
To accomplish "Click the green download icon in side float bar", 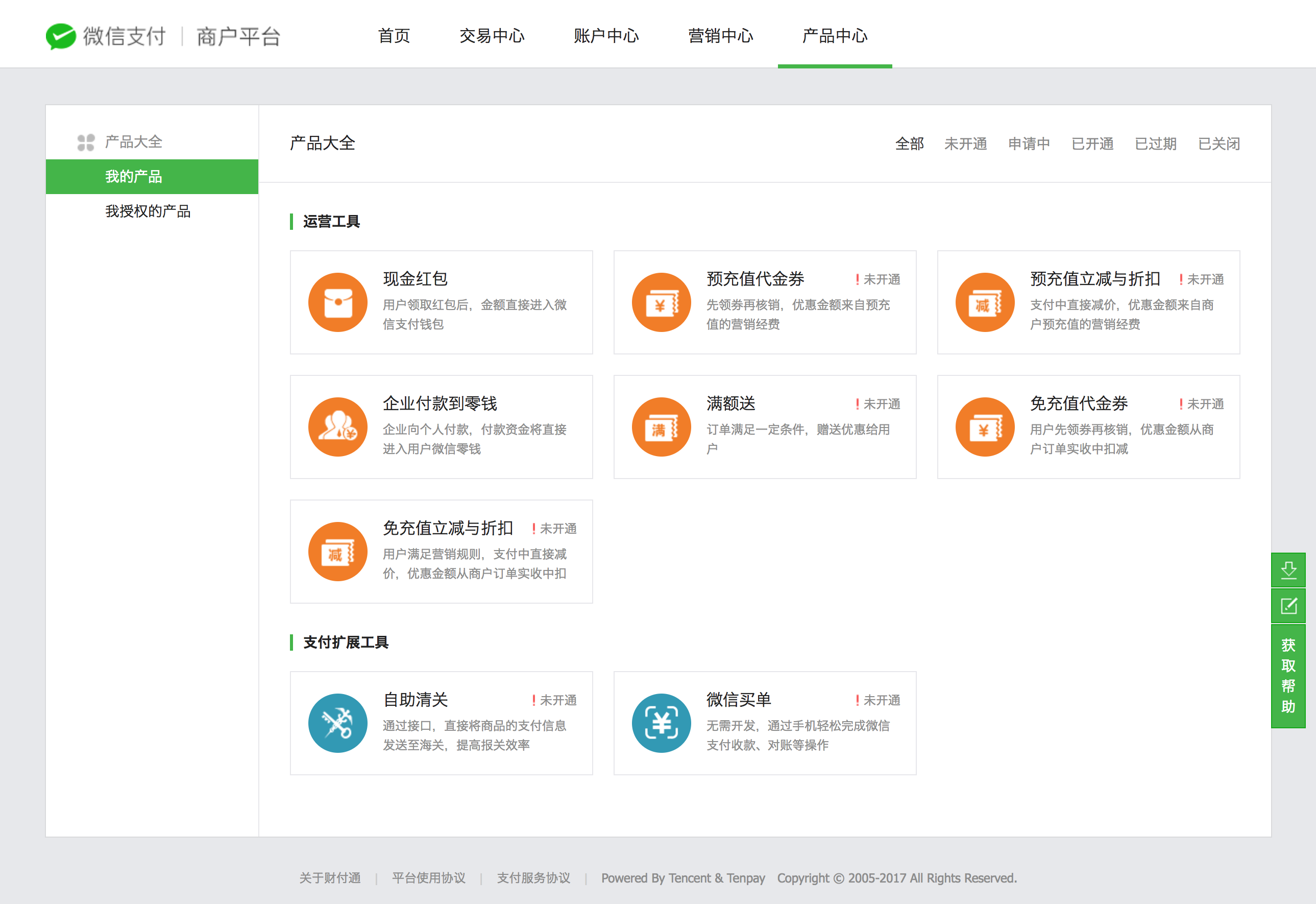I will coord(1288,570).
